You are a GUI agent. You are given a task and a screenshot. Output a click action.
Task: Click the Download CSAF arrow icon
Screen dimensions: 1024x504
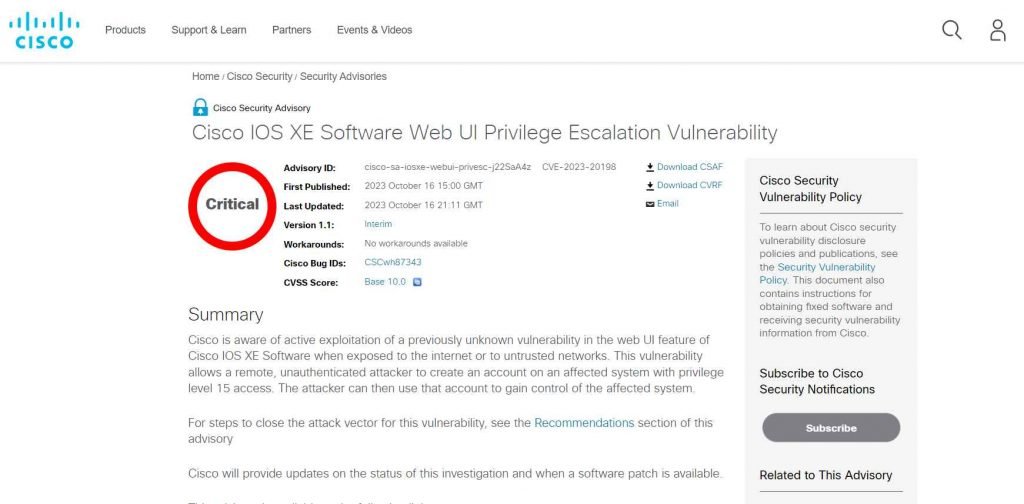click(x=650, y=167)
